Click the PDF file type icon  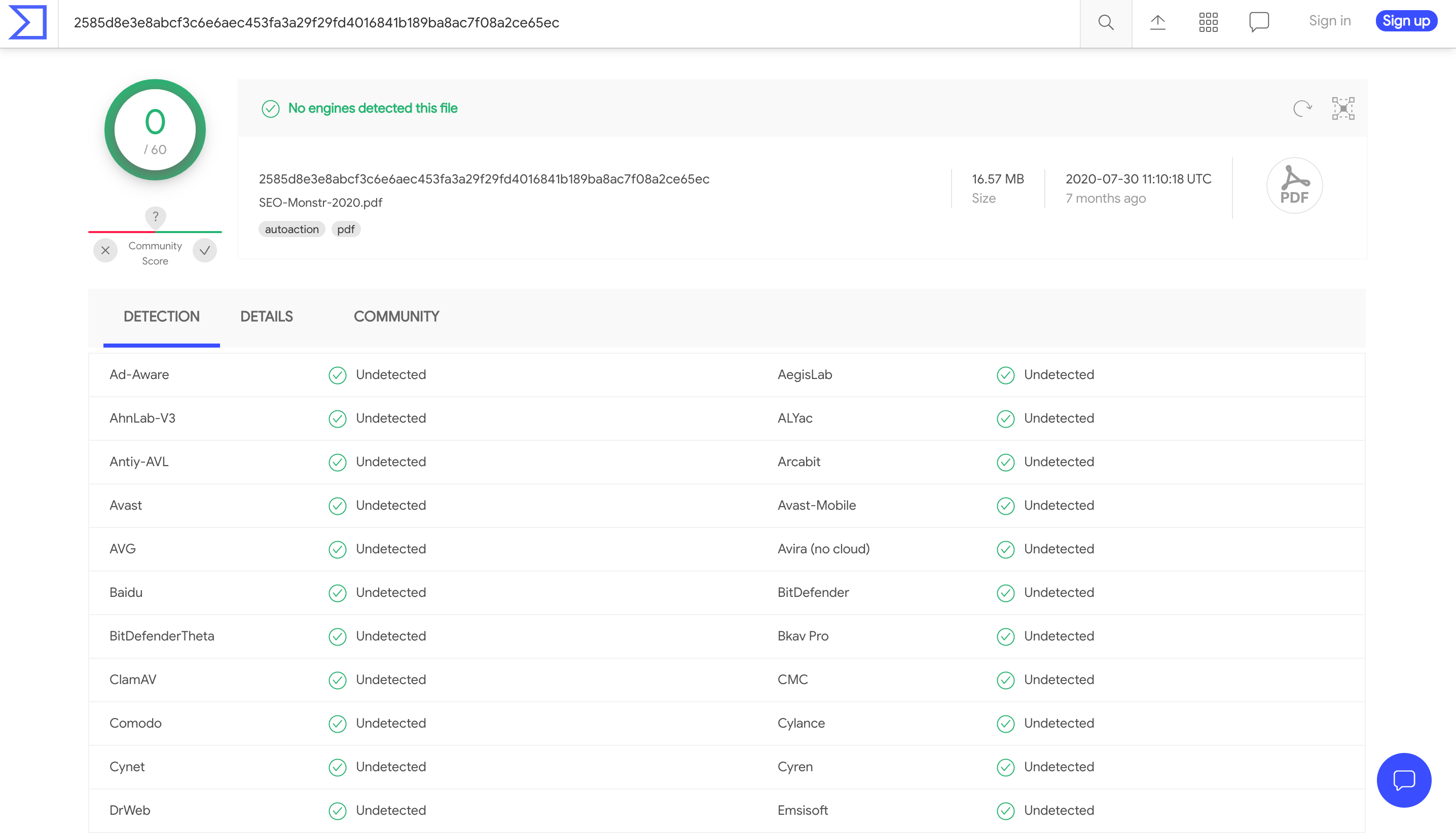point(1294,185)
